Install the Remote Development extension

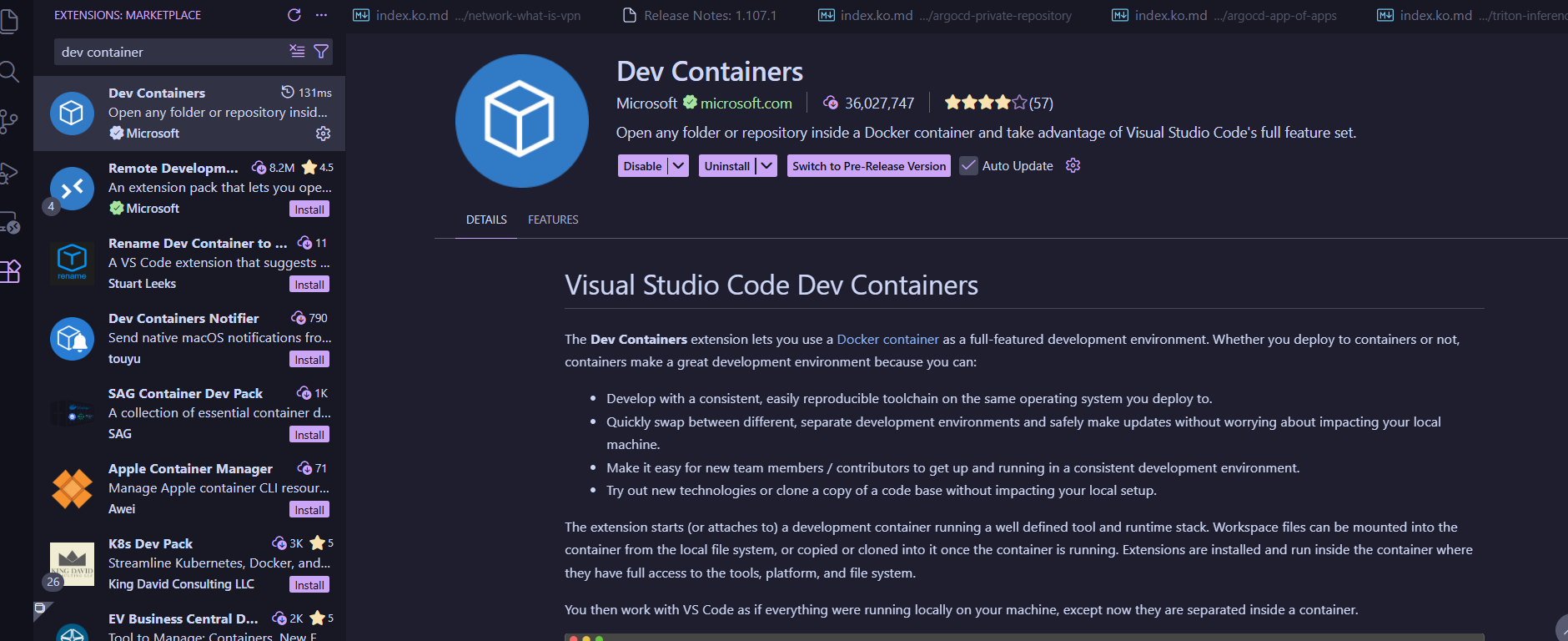tap(309, 209)
